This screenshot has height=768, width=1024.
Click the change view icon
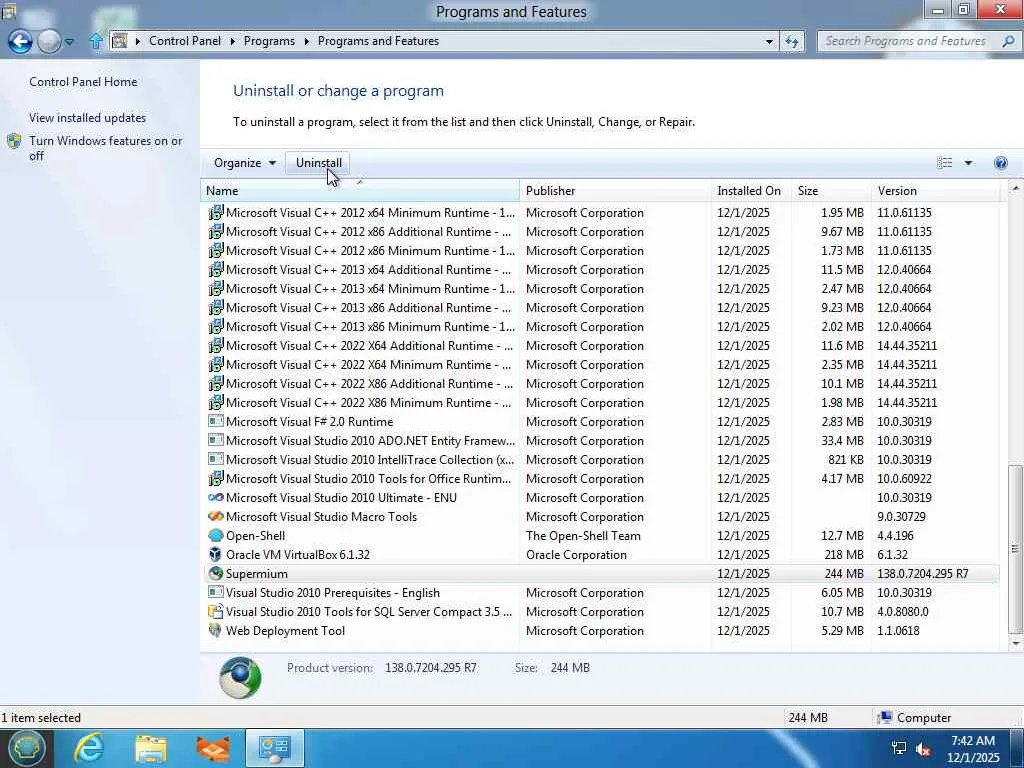point(944,163)
